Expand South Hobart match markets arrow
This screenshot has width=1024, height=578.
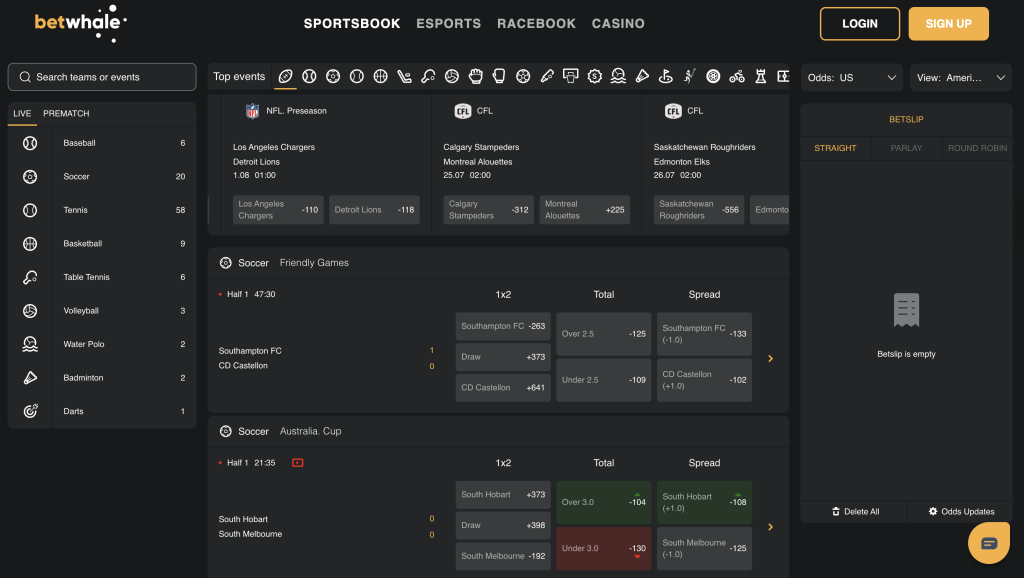point(771,526)
